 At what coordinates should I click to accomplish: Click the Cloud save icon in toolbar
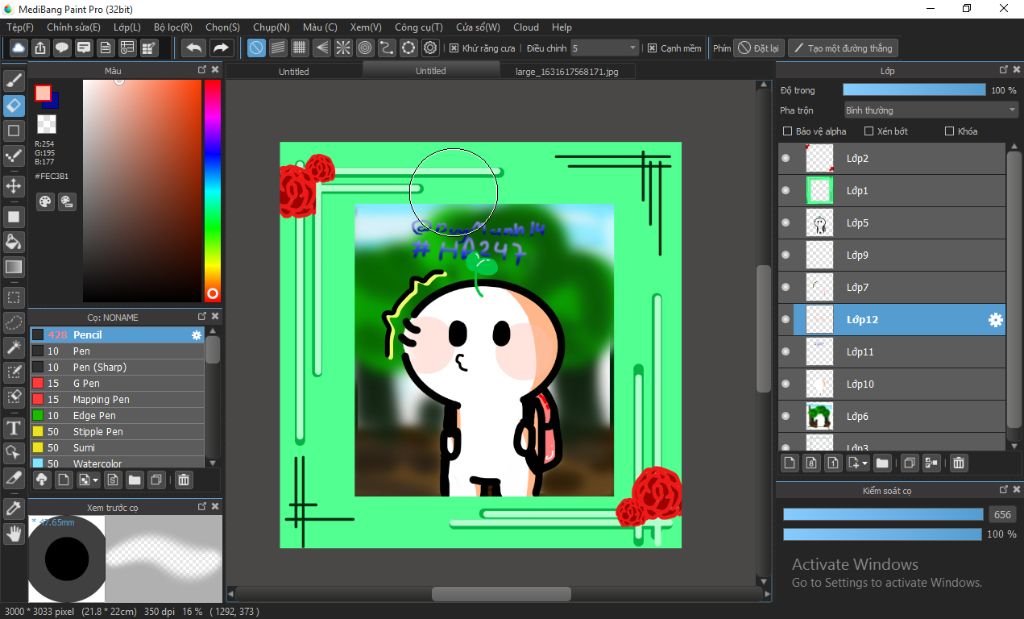(18, 48)
